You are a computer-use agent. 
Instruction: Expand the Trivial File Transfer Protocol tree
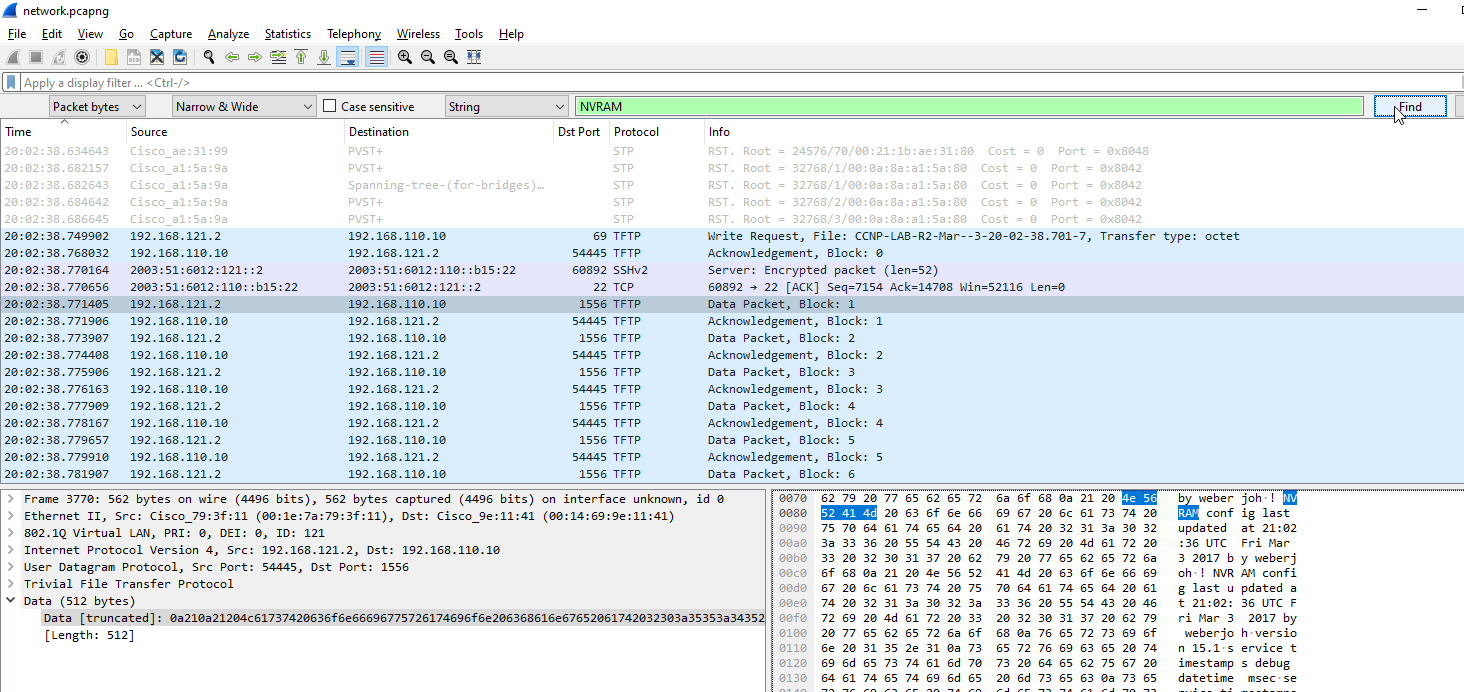pyautogui.click(x=11, y=584)
